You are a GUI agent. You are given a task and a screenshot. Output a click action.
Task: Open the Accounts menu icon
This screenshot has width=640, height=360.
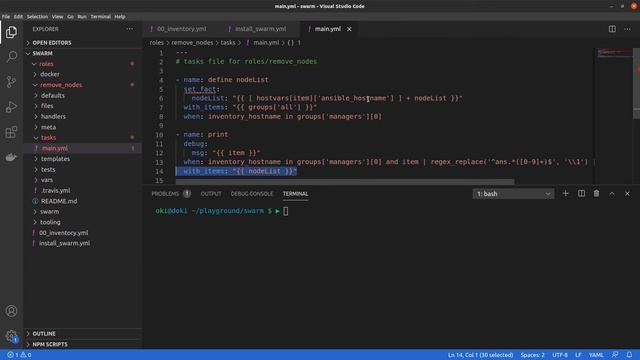11,311
